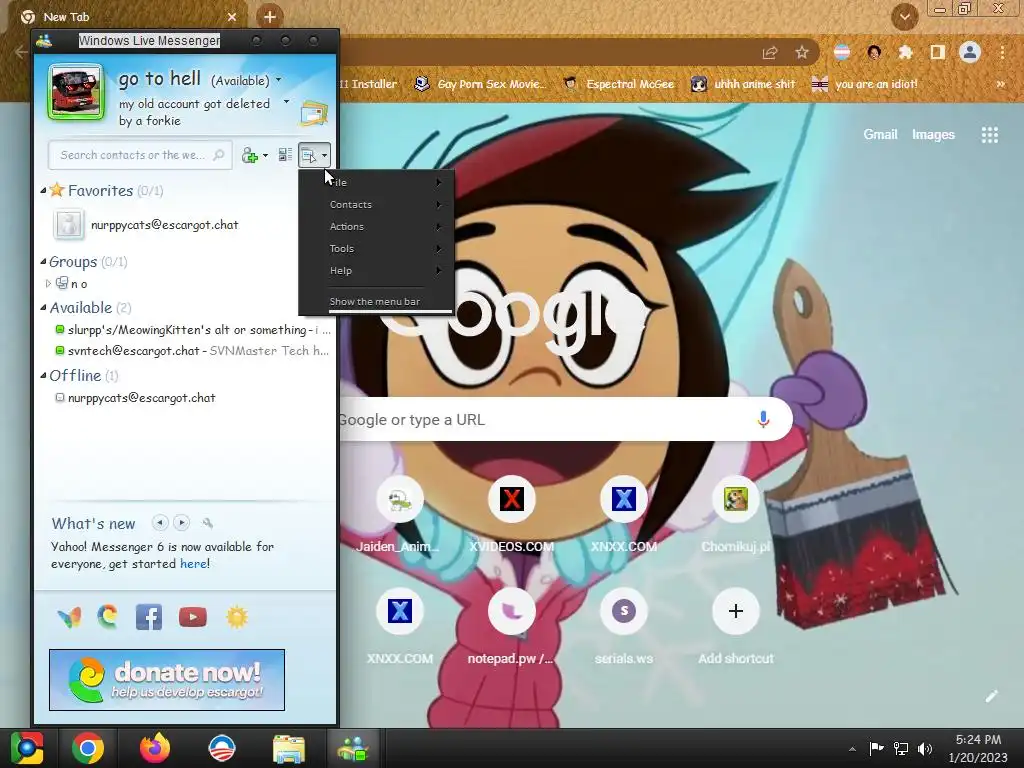Open the add contact icon in Messenger
Viewport: 1024px width, 768px height.
[x=249, y=155]
